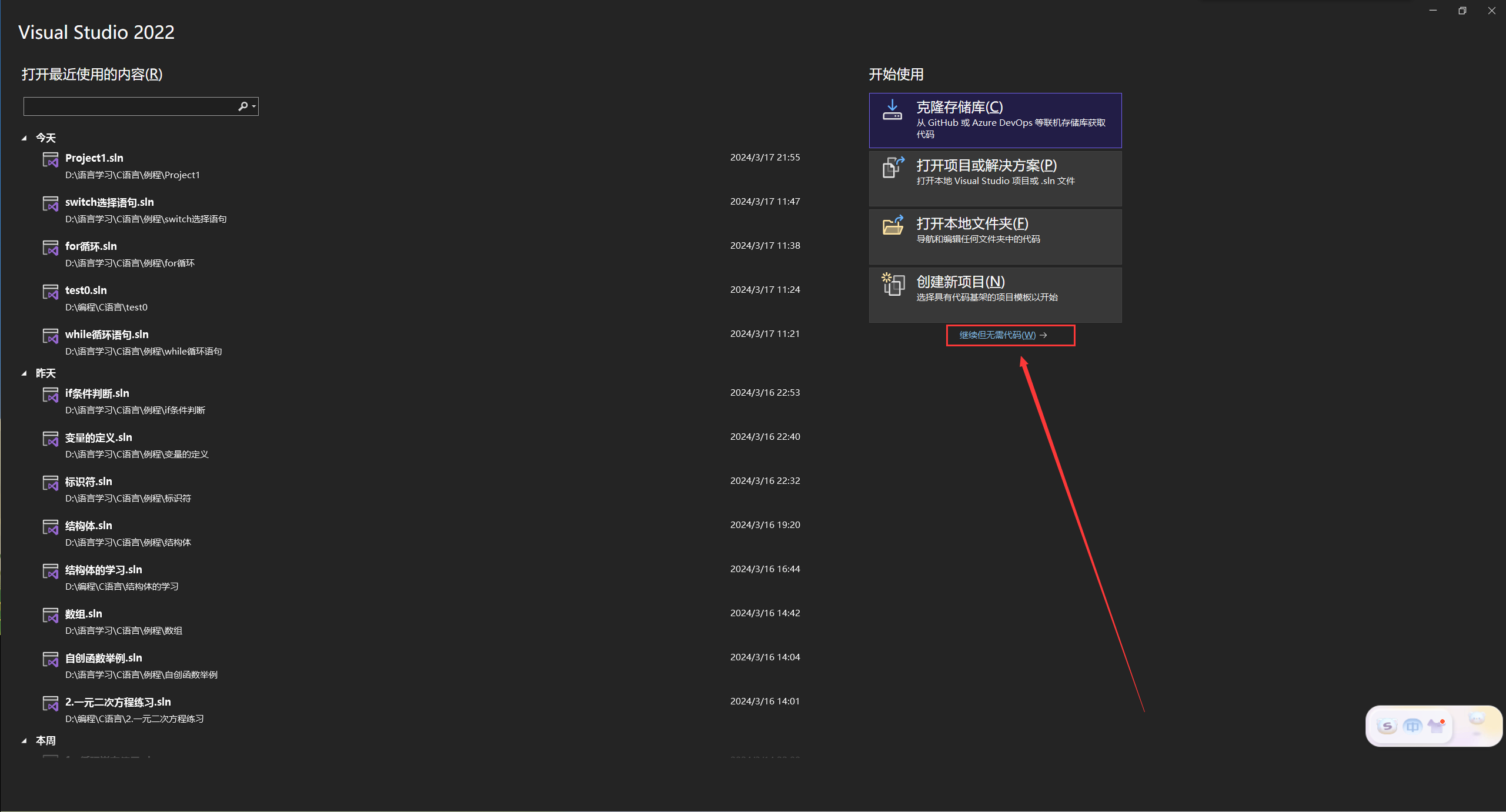The image size is (1506, 812).
Task: Click timestamp 2024/3/16 14:01
Action: click(765, 701)
